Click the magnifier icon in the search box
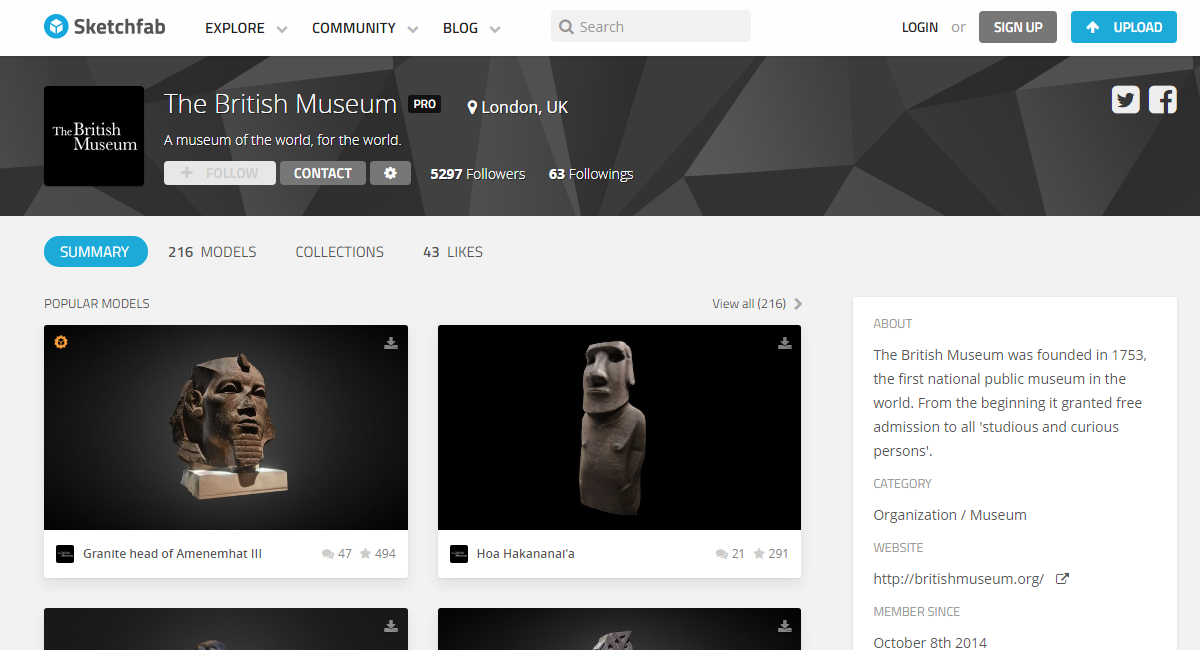Image resolution: width=1200 pixels, height=650 pixels. tap(566, 27)
